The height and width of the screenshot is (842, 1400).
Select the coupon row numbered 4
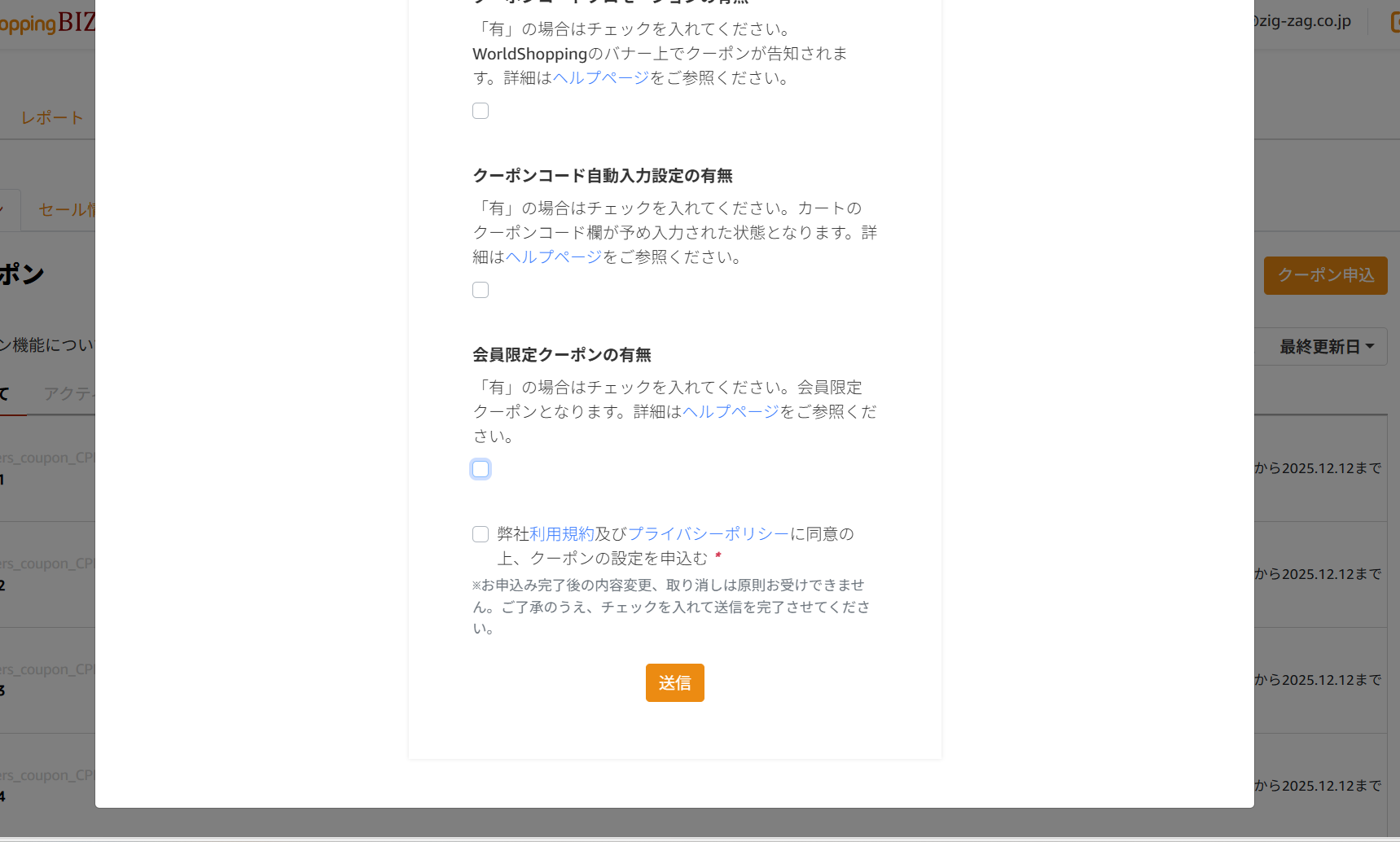(x=47, y=786)
